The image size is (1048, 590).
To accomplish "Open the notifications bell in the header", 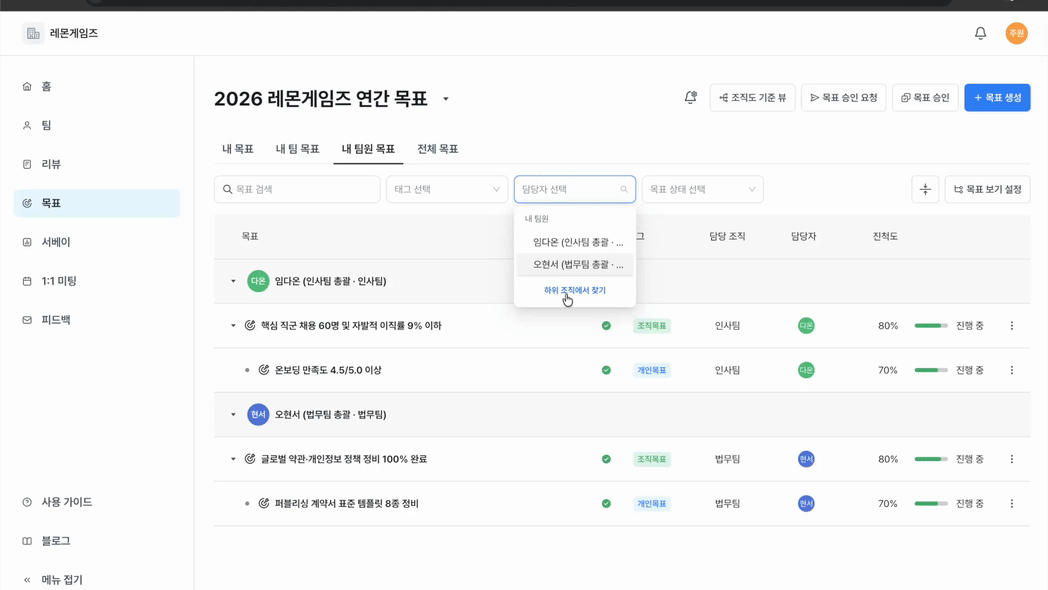I will pyautogui.click(x=980, y=33).
